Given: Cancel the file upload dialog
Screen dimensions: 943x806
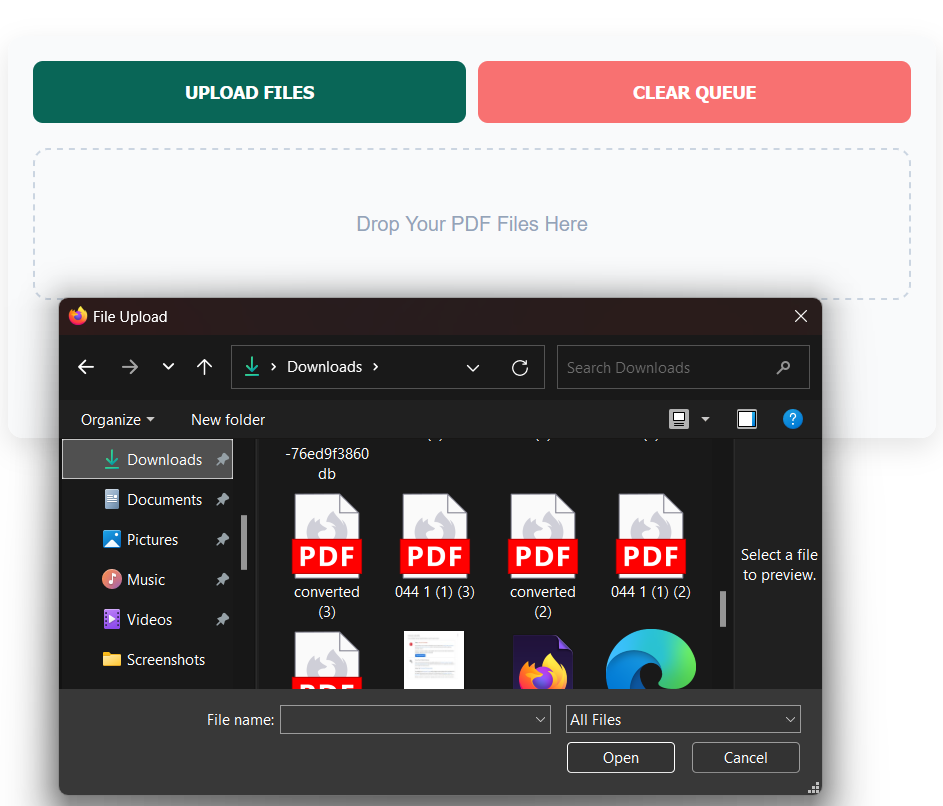Looking at the screenshot, I should point(745,757).
